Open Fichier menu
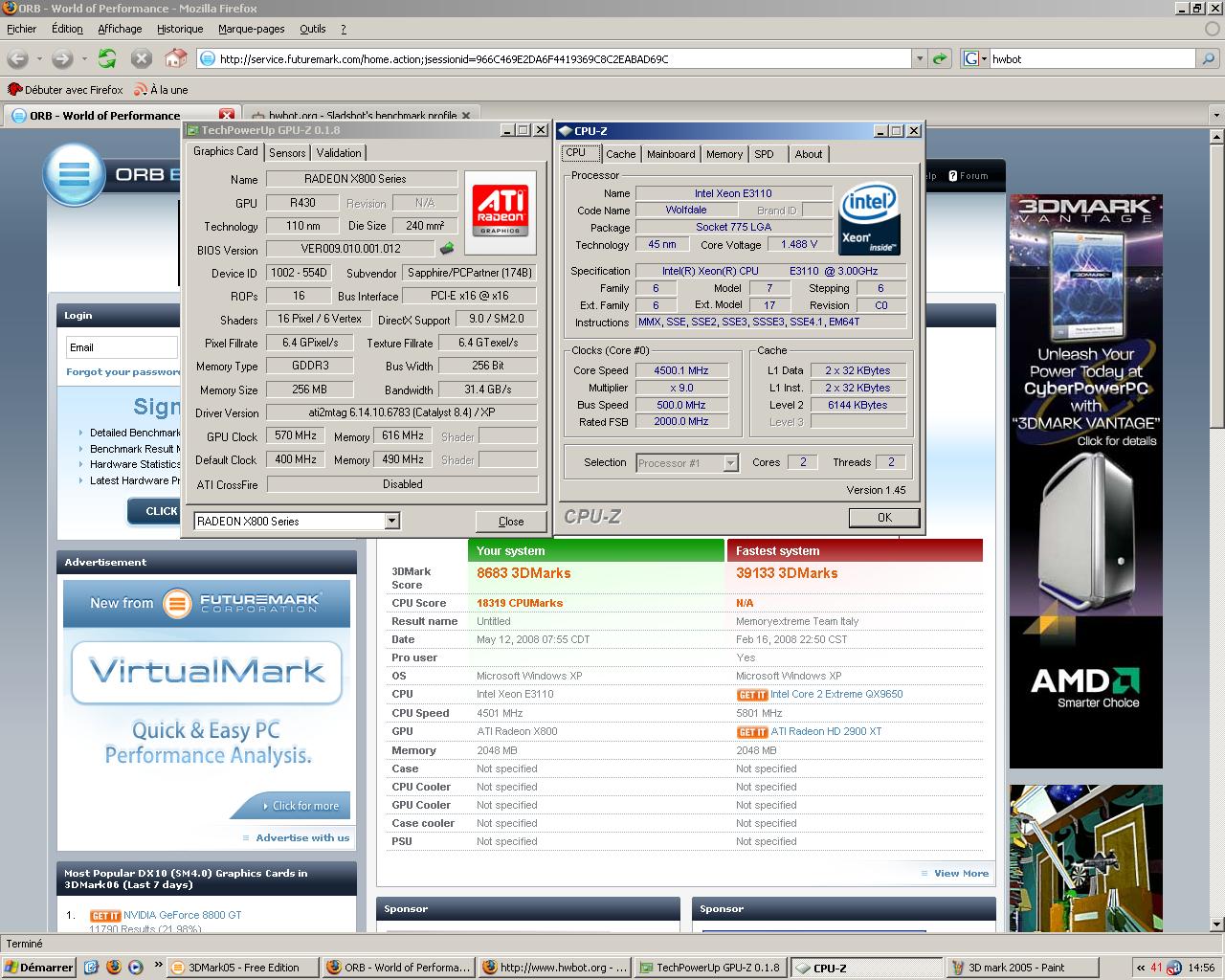This screenshot has height=980, width=1225. pos(22,29)
